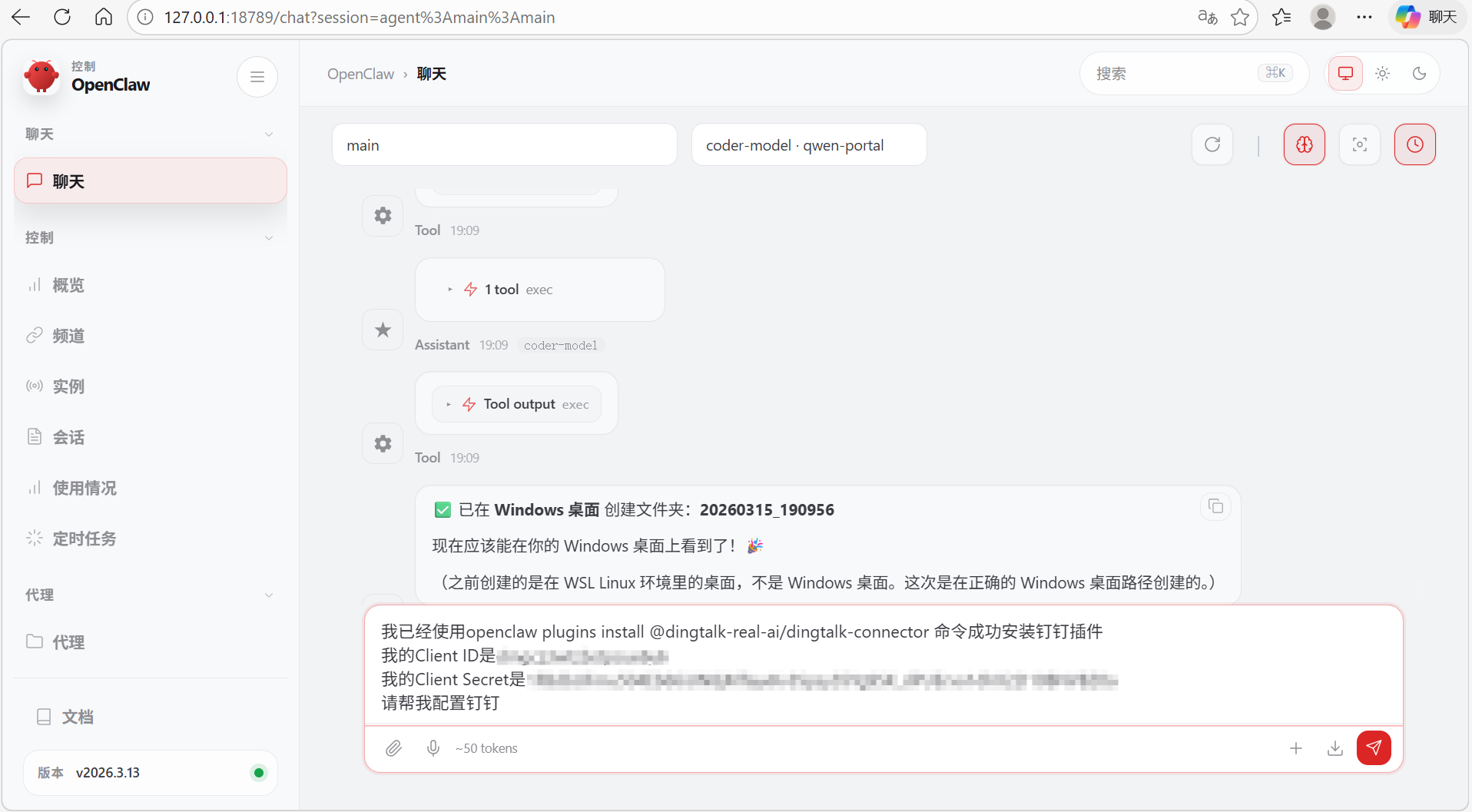The width and height of the screenshot is (1472, 812).
Task: Click the folder name 20260315_190956
Action: point(767,510)
